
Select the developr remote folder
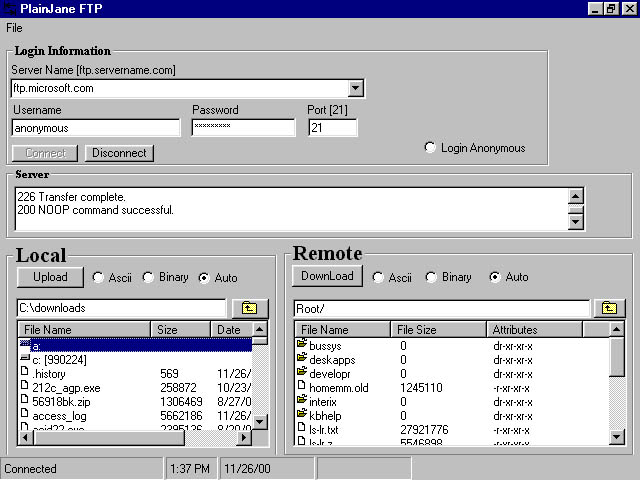[x=322, y=373]
